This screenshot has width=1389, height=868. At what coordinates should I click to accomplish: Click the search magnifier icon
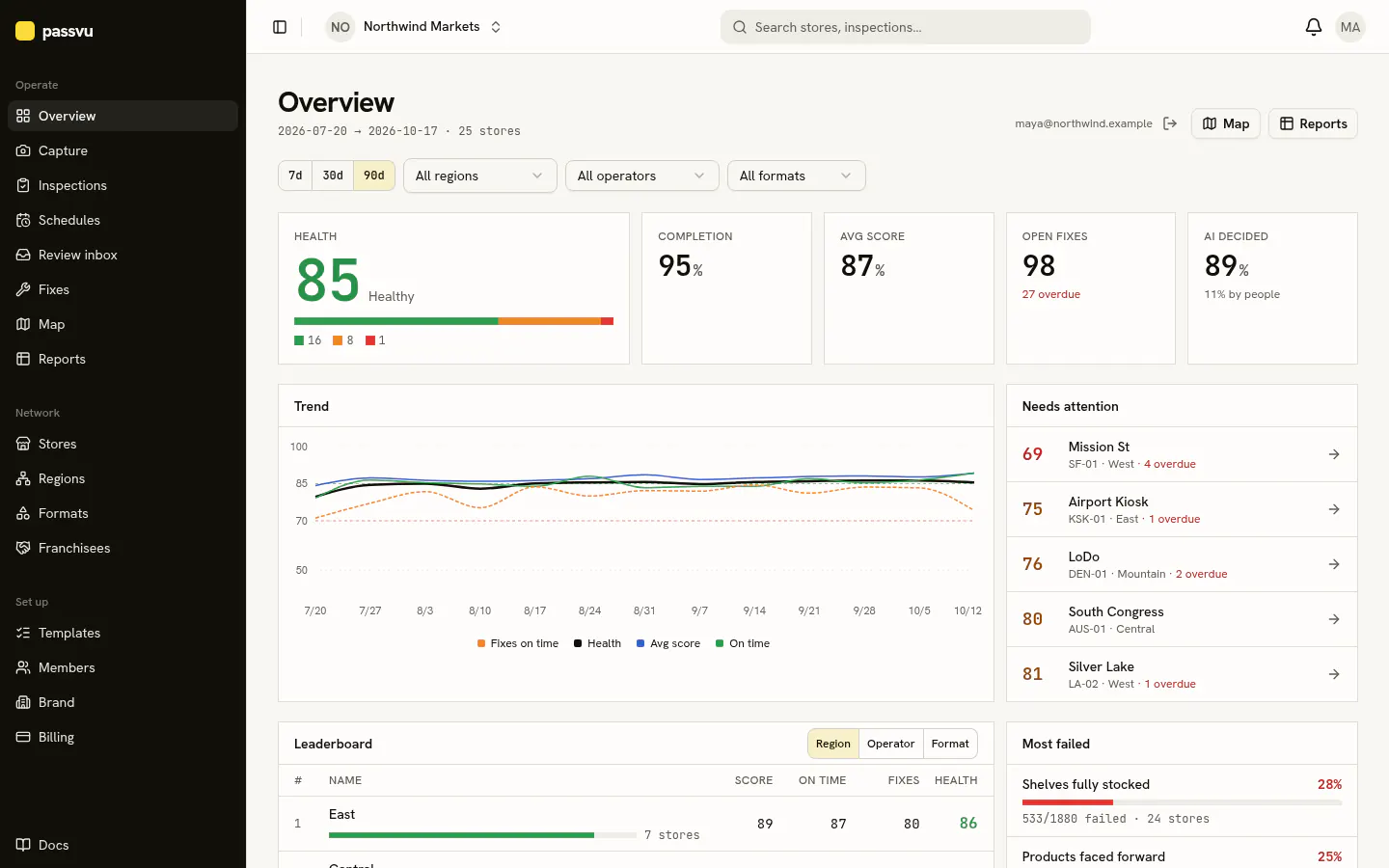point(740,27)
